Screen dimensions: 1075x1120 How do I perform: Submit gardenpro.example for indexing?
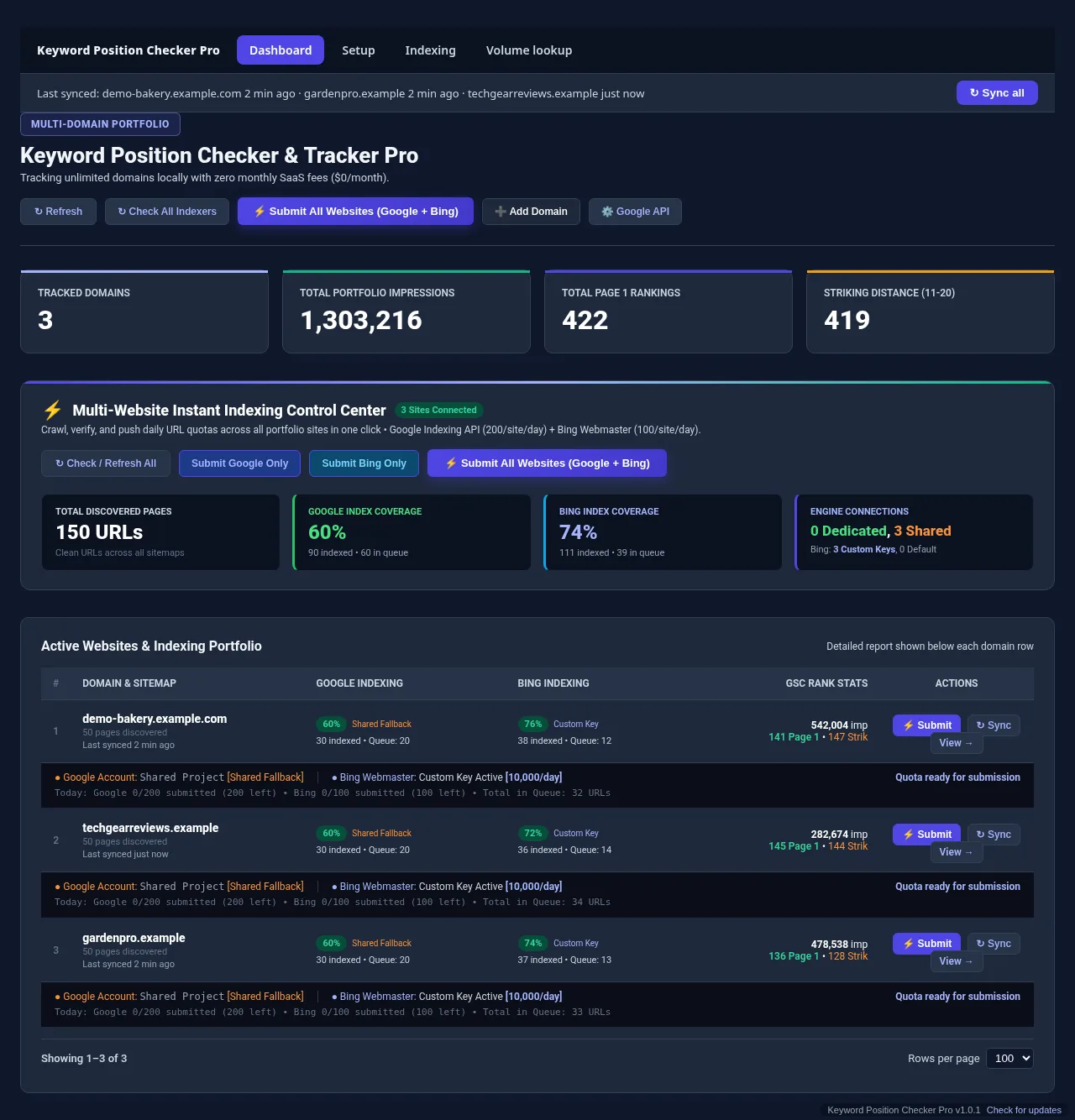[926, 944]
